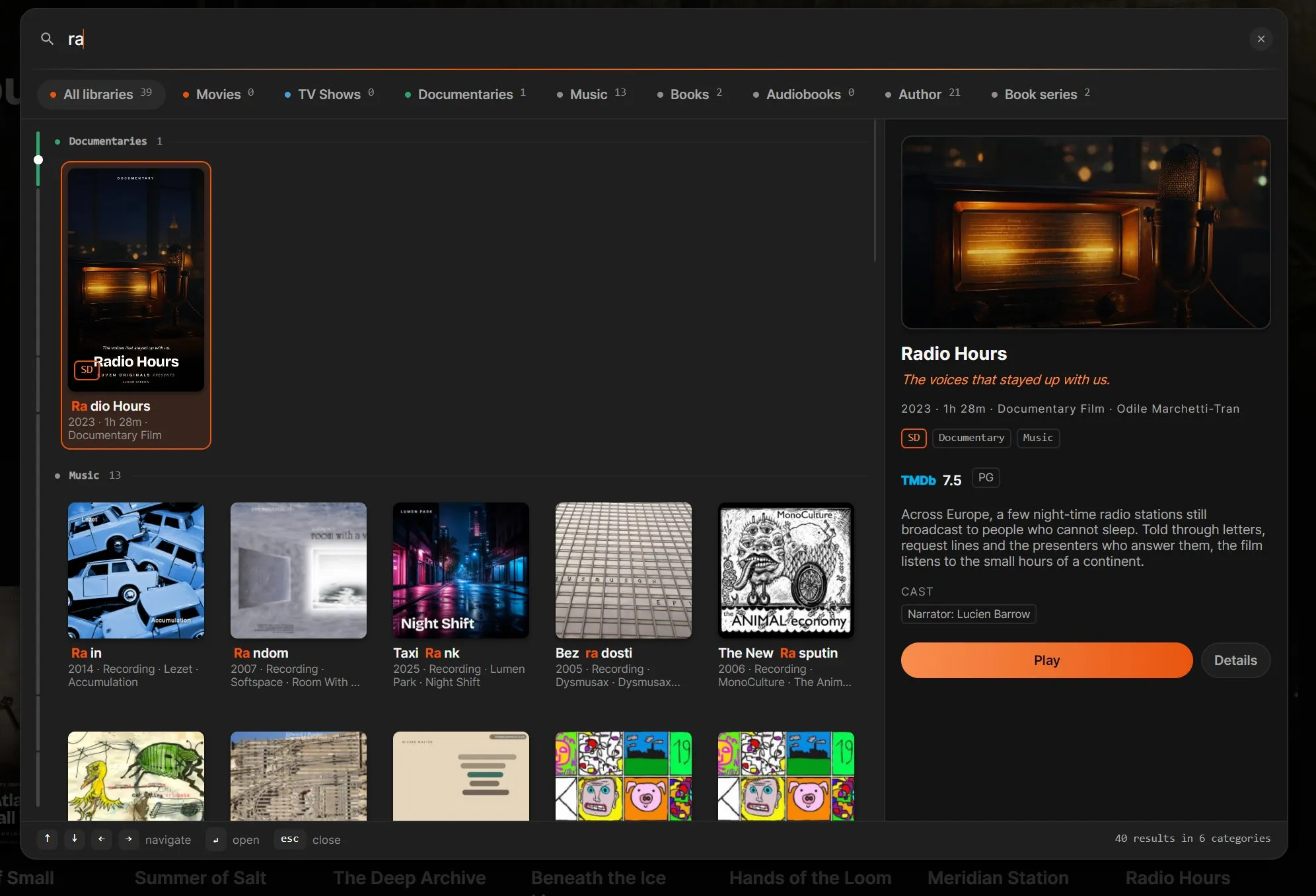Click the enter key open hint icon
This screenshot has height=896, width=1316.
[x=216, y=839]
